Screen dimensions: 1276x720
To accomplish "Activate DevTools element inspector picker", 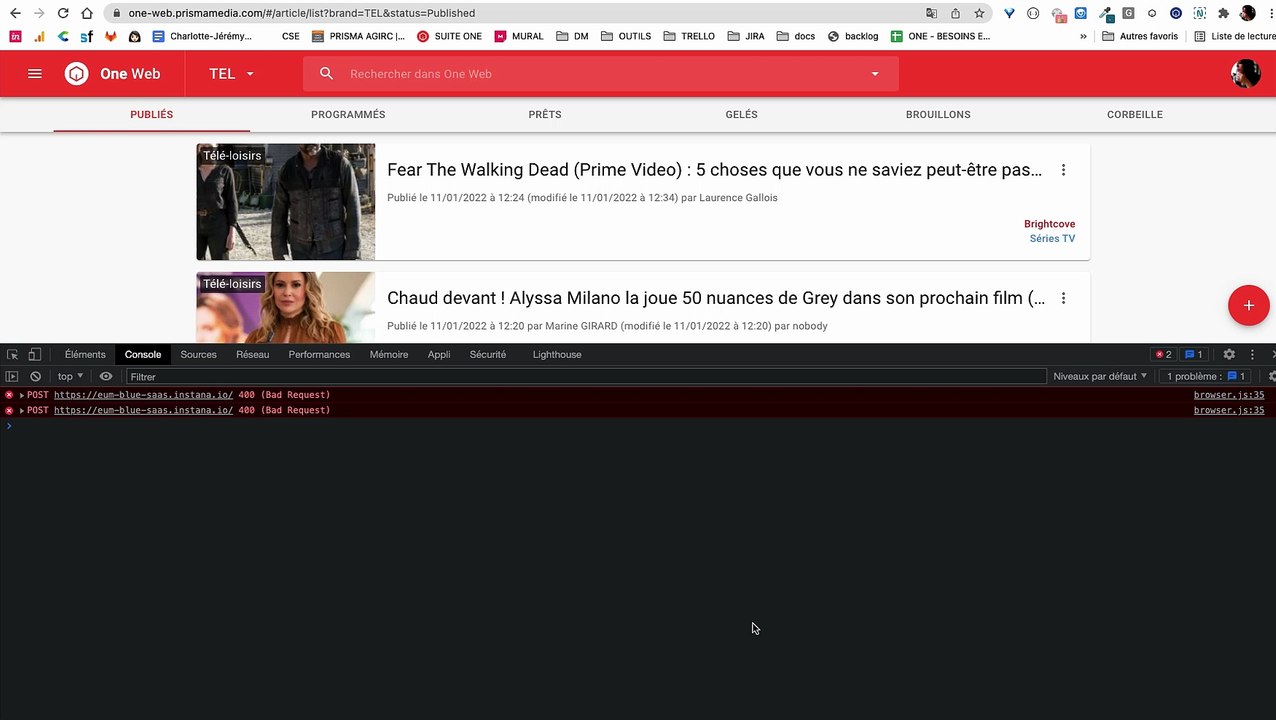I will tap(13, 355).
